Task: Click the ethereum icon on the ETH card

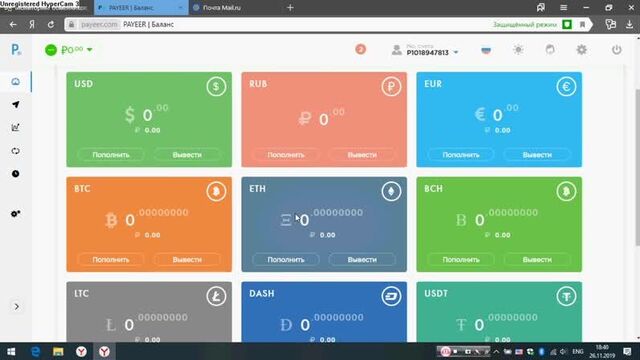Action: 391,191
